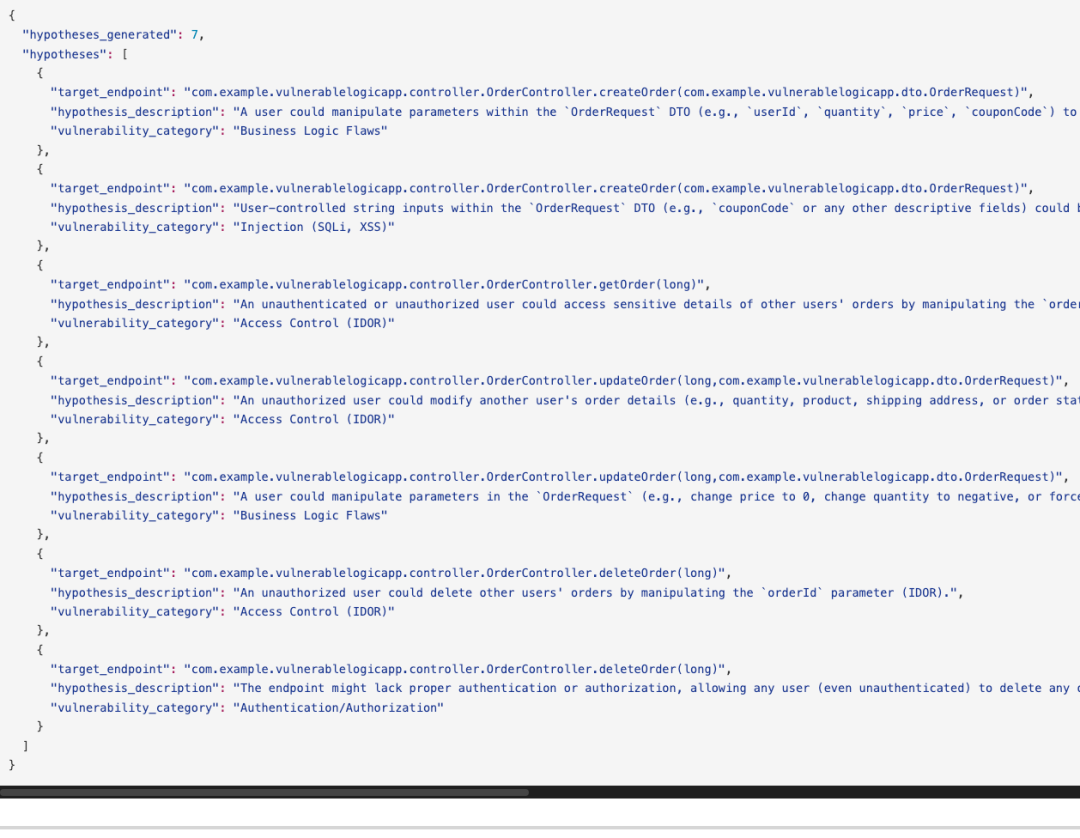Click the "hypotheses_generated" key
The width and height of the screenshot is (1080, 838).
coord(99,34)
